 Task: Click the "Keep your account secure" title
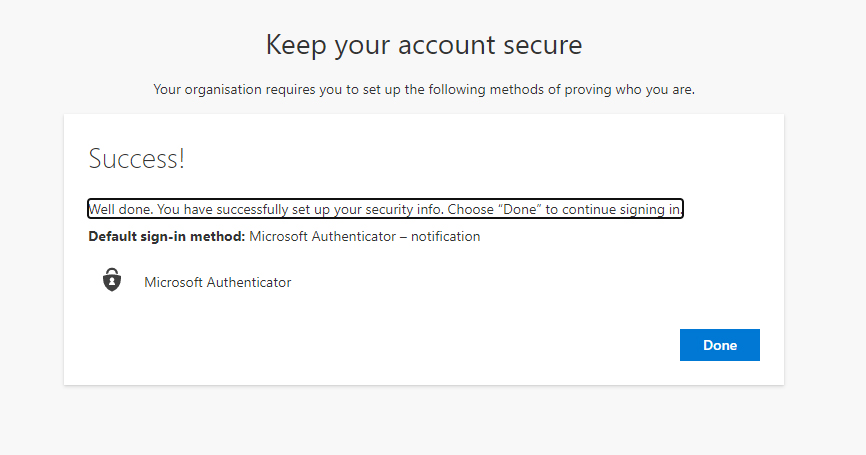tap(423, 45)
